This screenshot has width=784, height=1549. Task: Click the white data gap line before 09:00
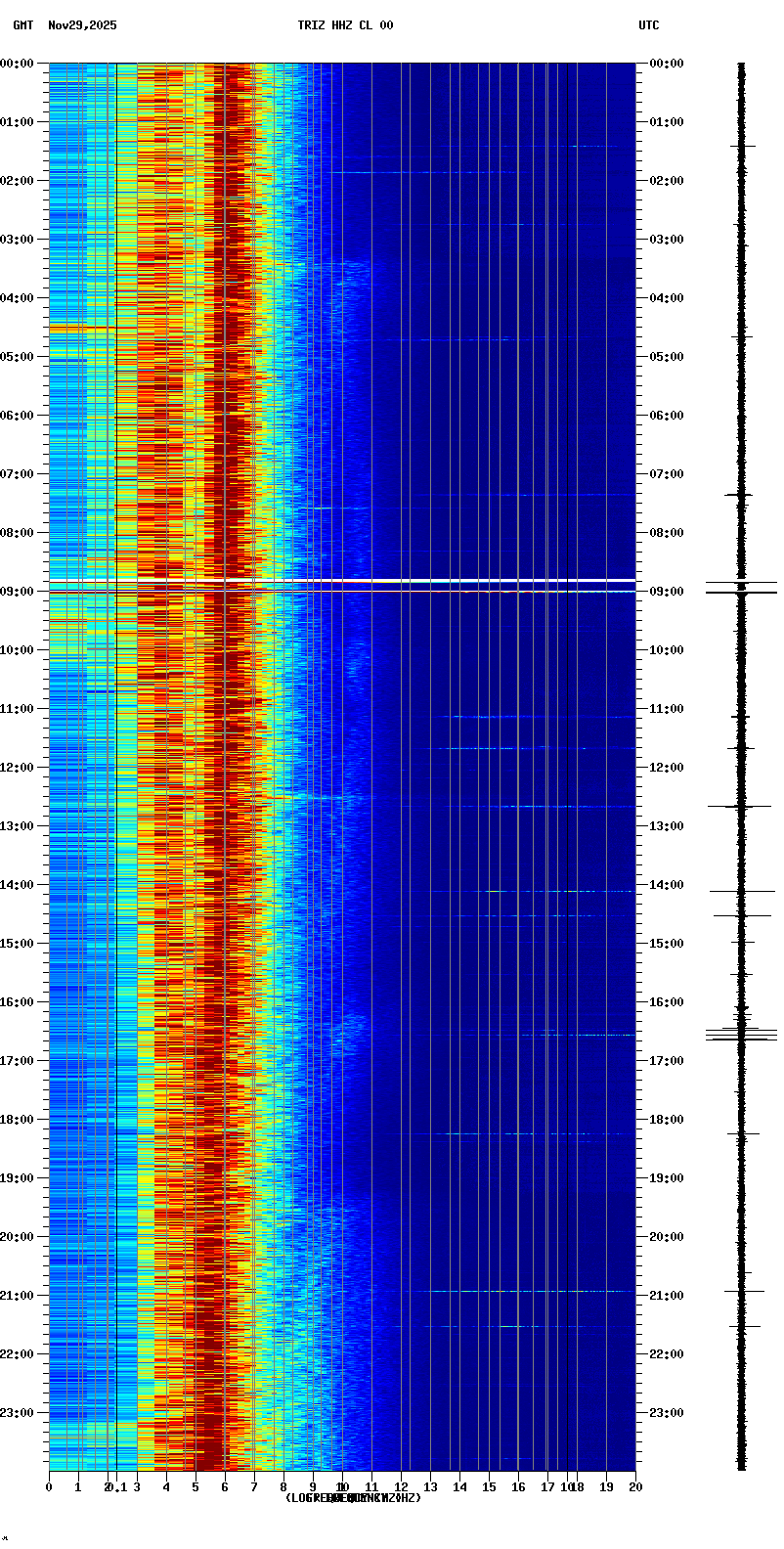391,581
